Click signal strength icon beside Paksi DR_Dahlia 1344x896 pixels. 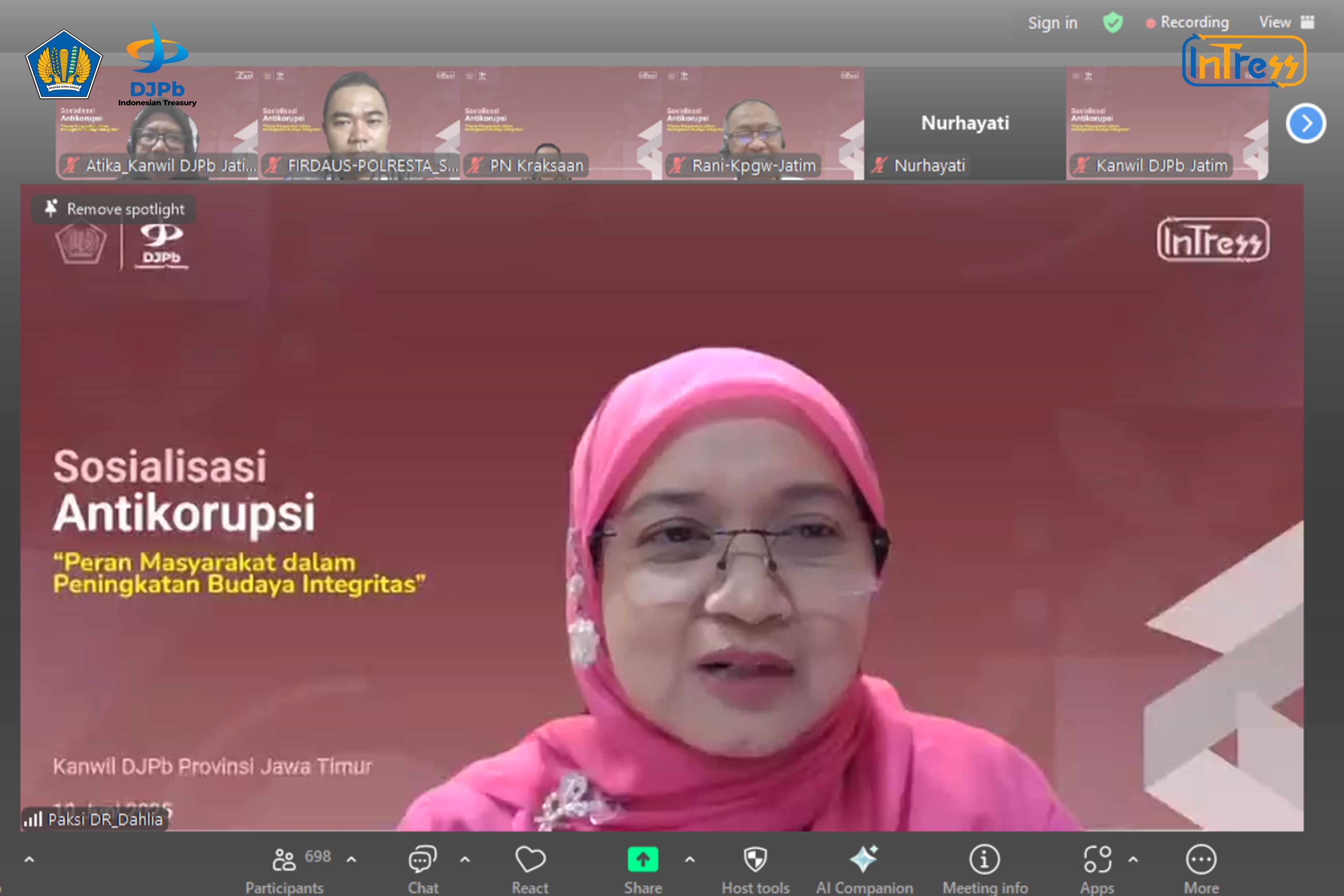pyautogui.click(x=33, y=819)
